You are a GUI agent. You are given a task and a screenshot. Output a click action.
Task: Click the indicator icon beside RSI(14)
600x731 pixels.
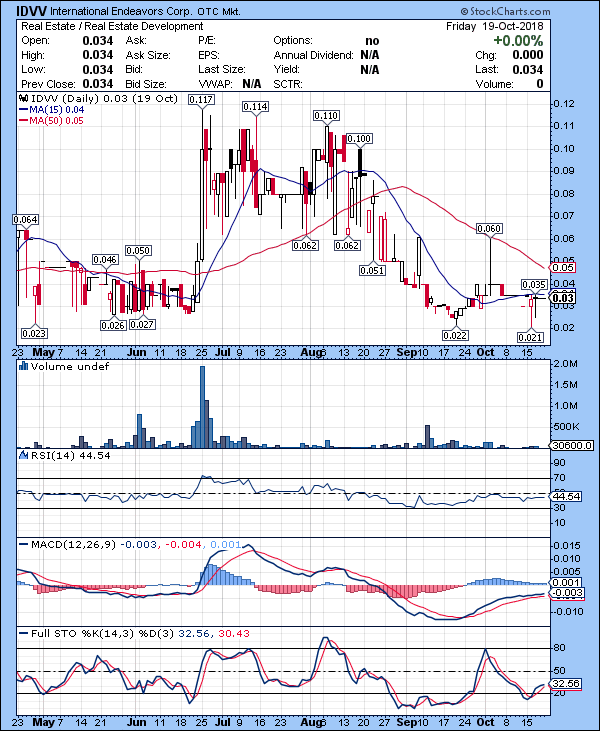(x=23, y=455)
